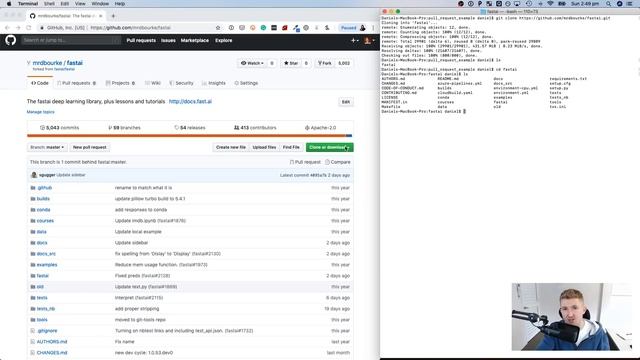Open the Terminal menu in menu bar

coord(28,4)
